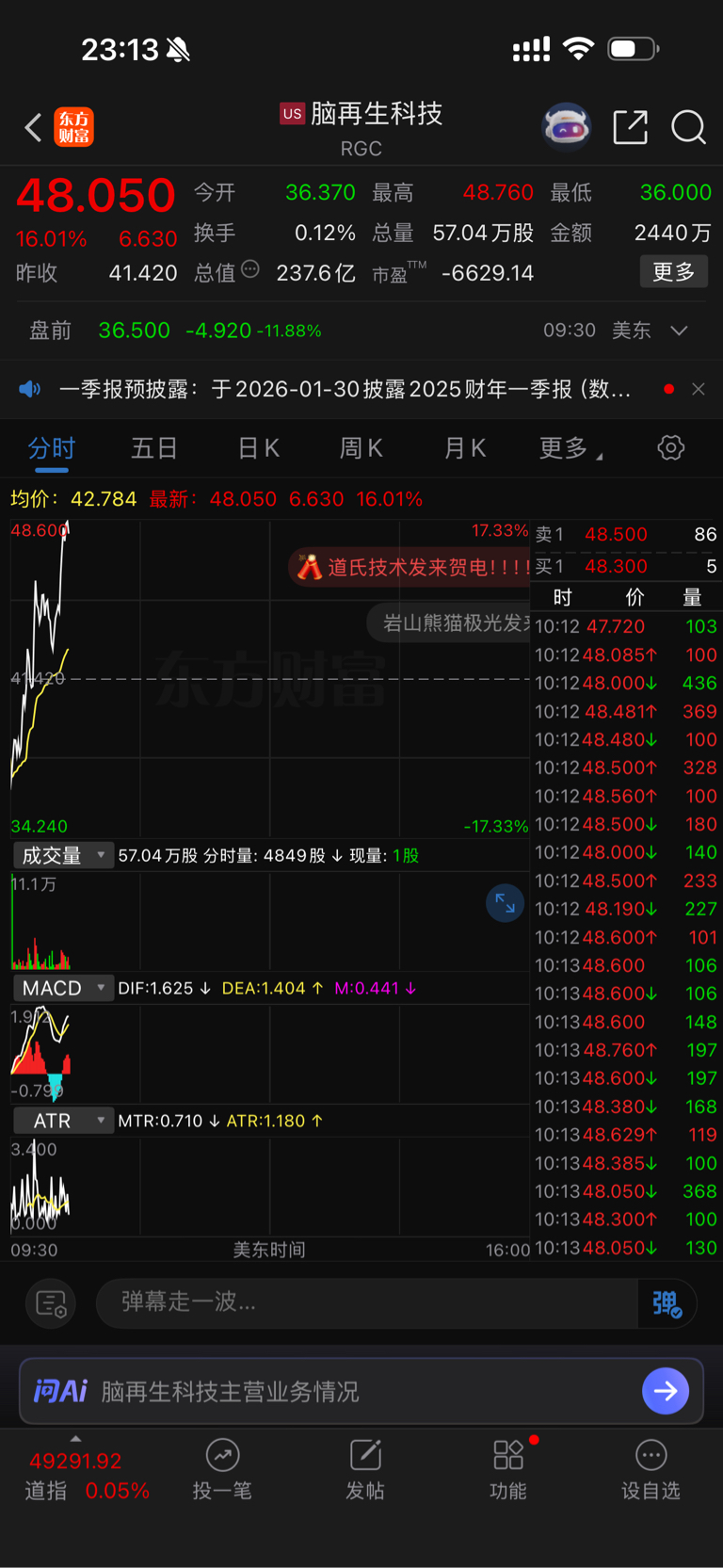
Task: Select the trade row 48.050 130
Action: click(626, 1248)
